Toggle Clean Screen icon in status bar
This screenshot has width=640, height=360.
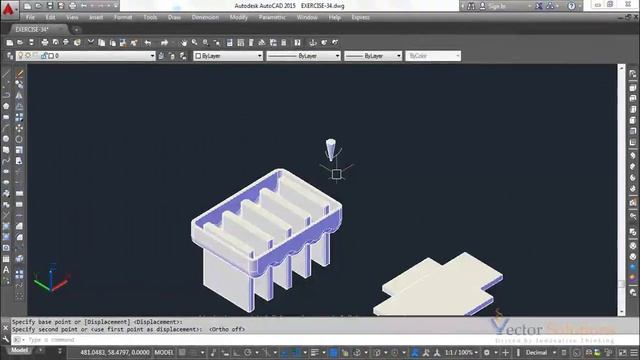click(622, 352)
